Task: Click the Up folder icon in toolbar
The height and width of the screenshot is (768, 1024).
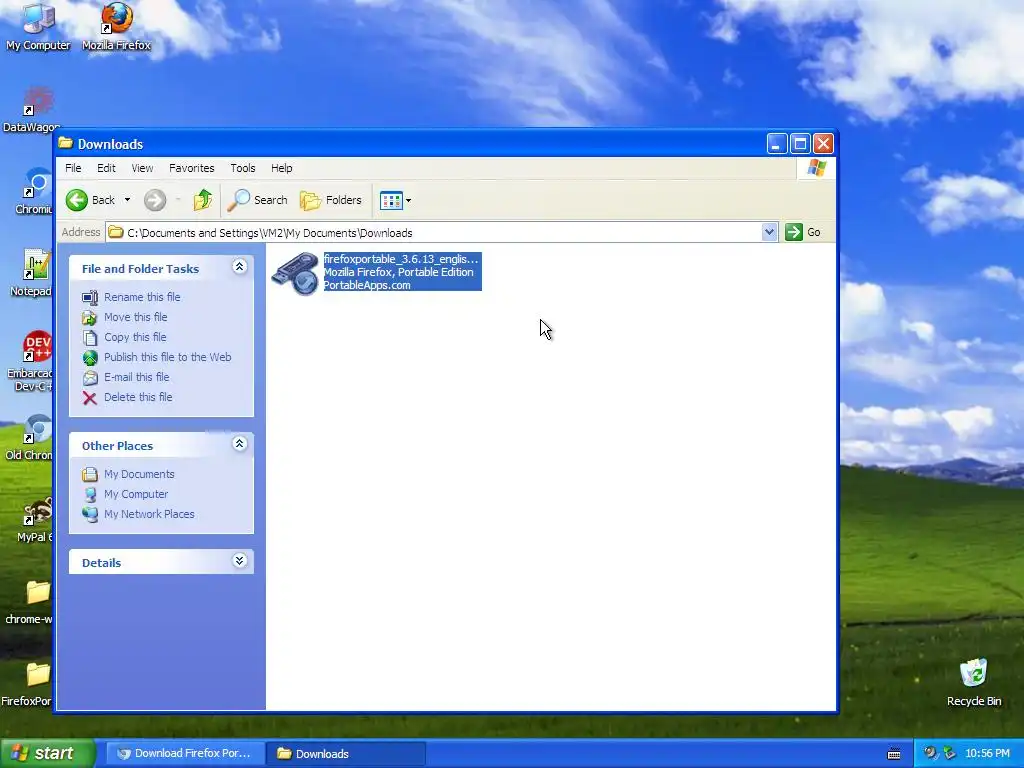Action: [x=202, y=200]
